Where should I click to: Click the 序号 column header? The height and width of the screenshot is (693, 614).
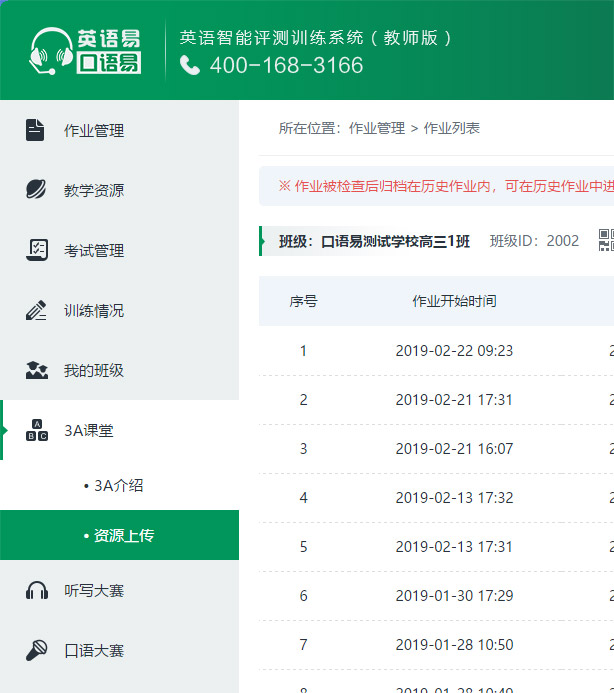pos(303,301)
